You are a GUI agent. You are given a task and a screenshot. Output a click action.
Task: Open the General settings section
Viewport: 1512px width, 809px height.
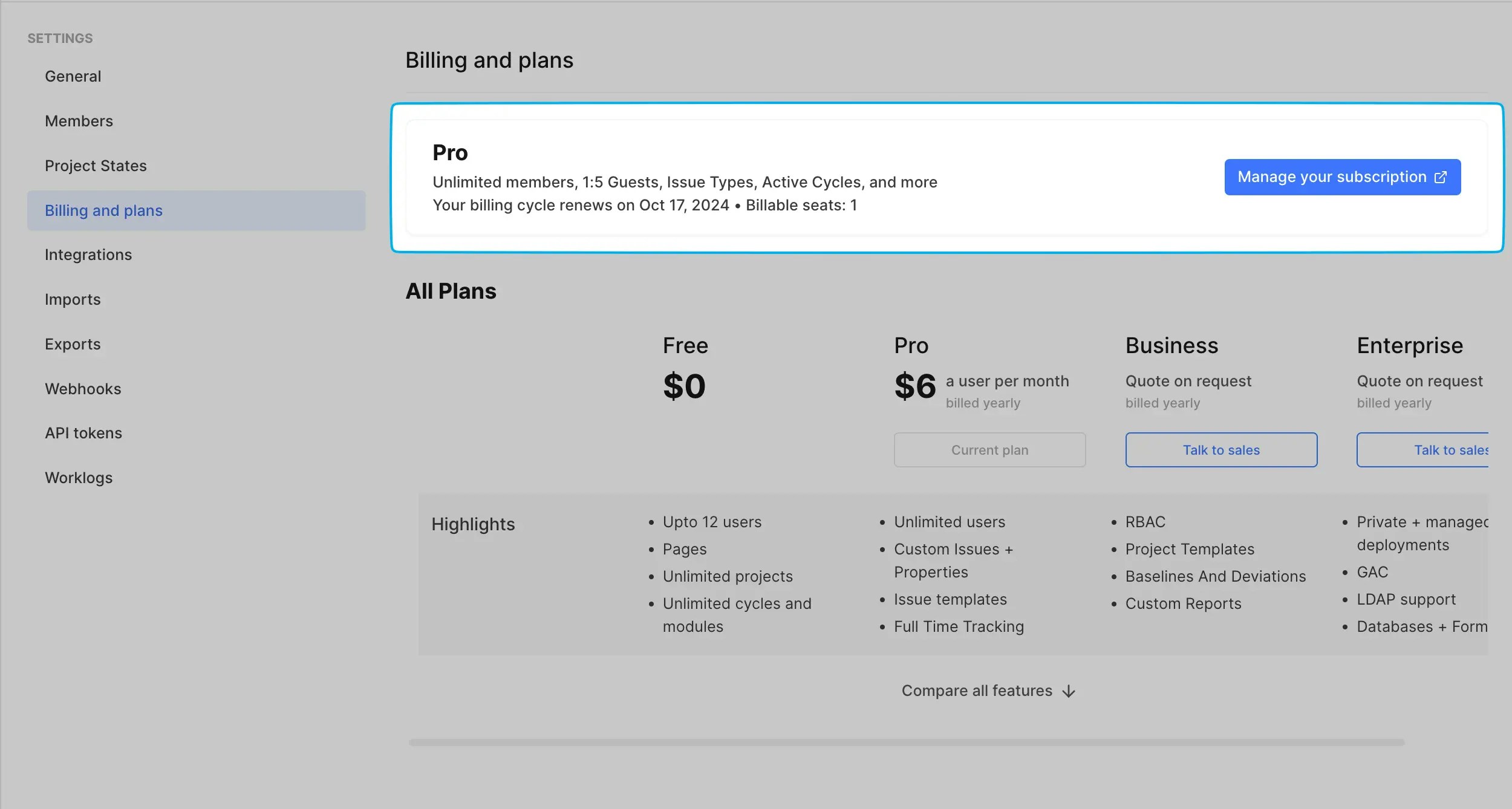(x=73, y=76)
